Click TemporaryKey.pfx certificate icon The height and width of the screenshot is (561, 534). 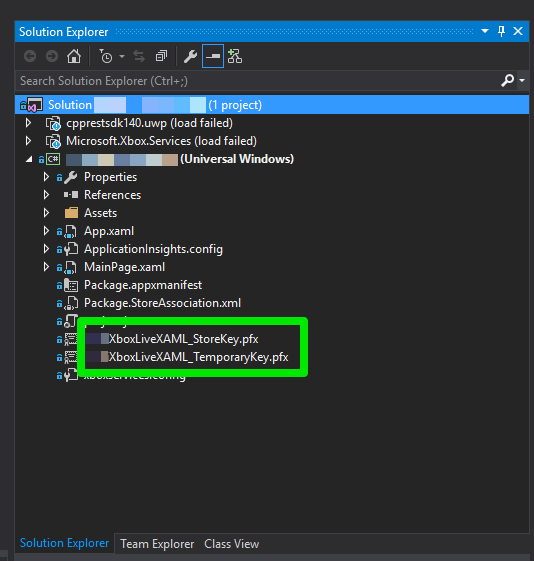70,357
